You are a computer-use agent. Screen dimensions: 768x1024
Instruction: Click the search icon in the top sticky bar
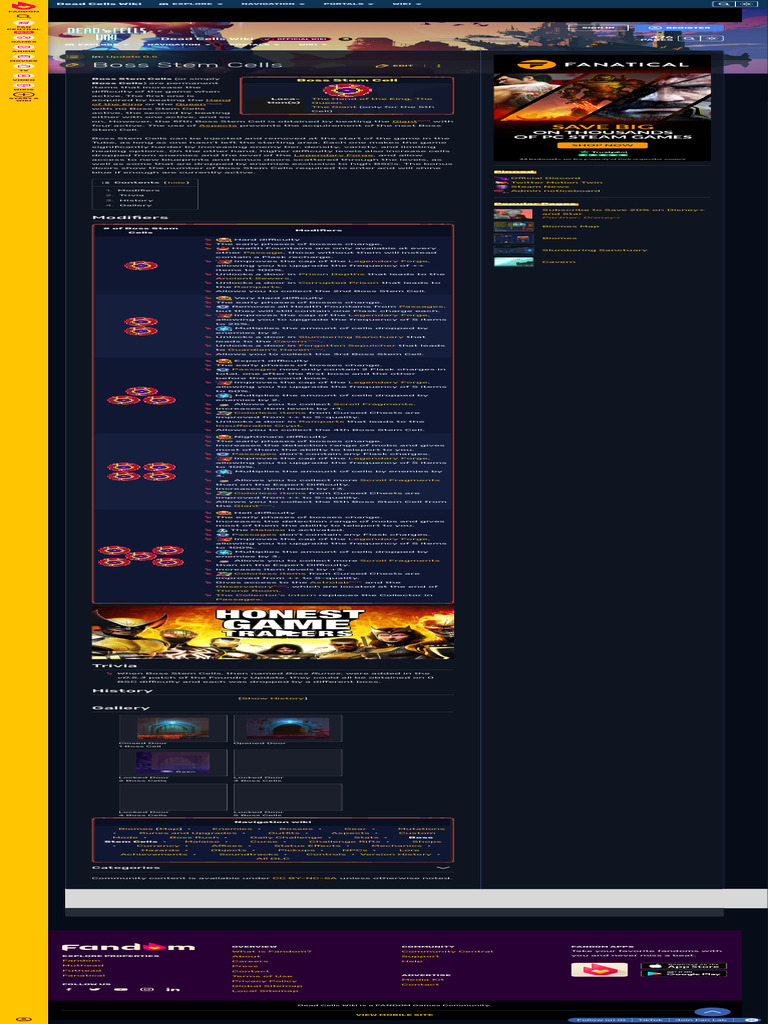tap(723, 4)
